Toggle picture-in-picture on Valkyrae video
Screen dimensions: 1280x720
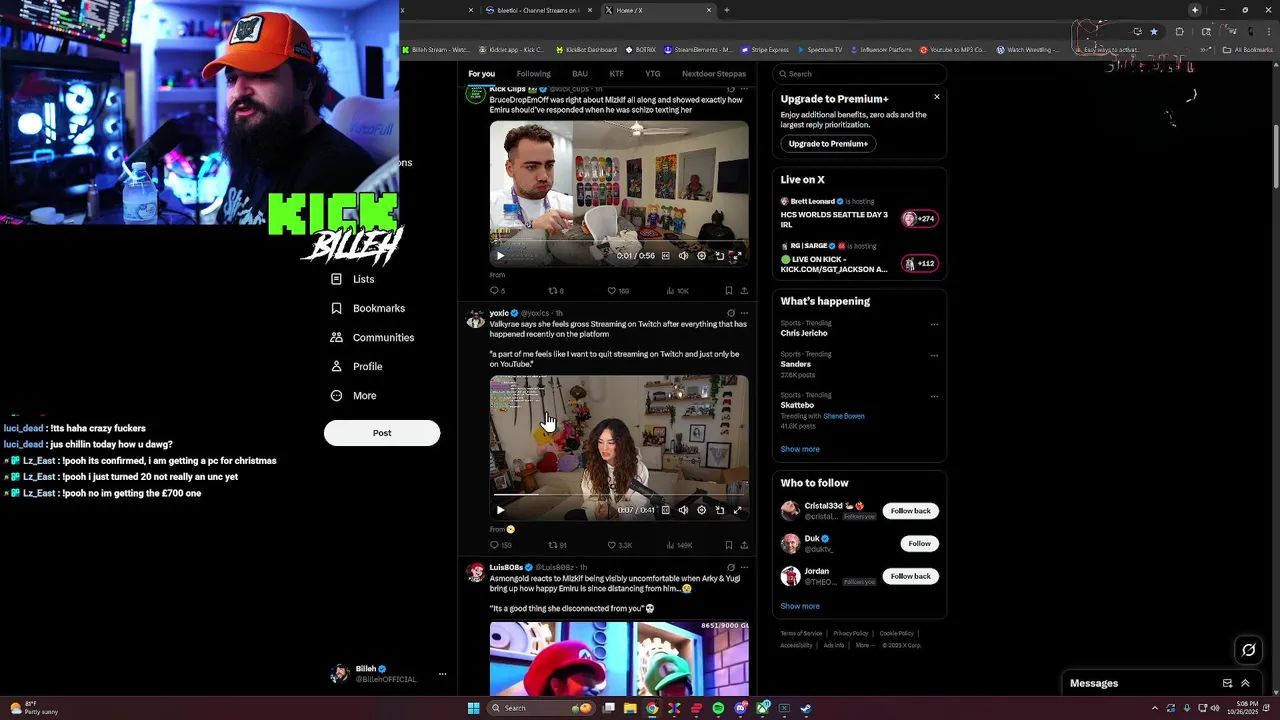point(719,510)
